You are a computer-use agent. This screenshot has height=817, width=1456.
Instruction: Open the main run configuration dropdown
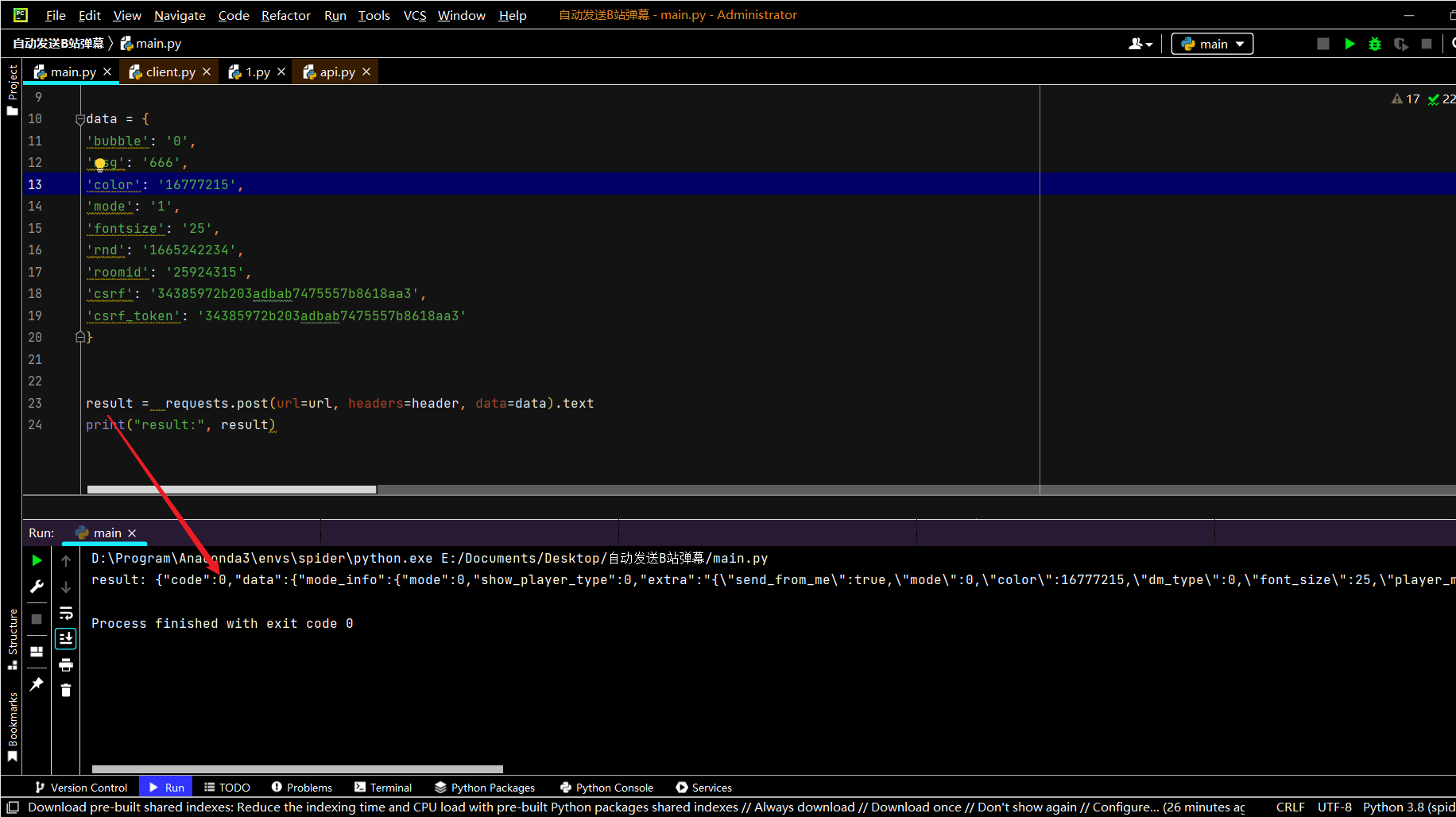point(1212,44)
